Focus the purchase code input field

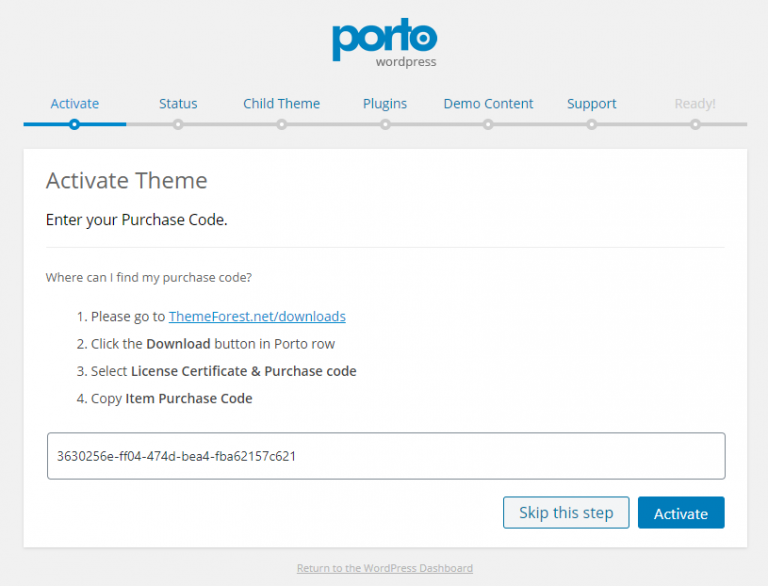click(x=386, y=456)
